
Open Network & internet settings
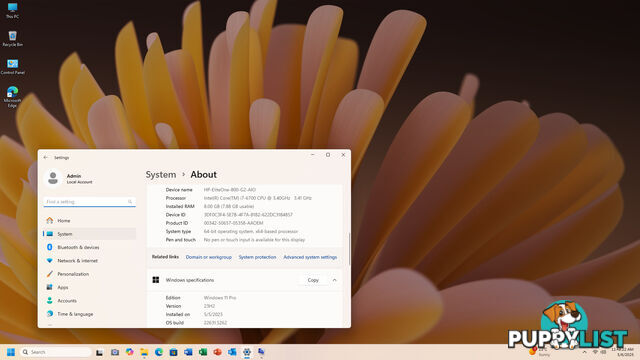(89, 260)
